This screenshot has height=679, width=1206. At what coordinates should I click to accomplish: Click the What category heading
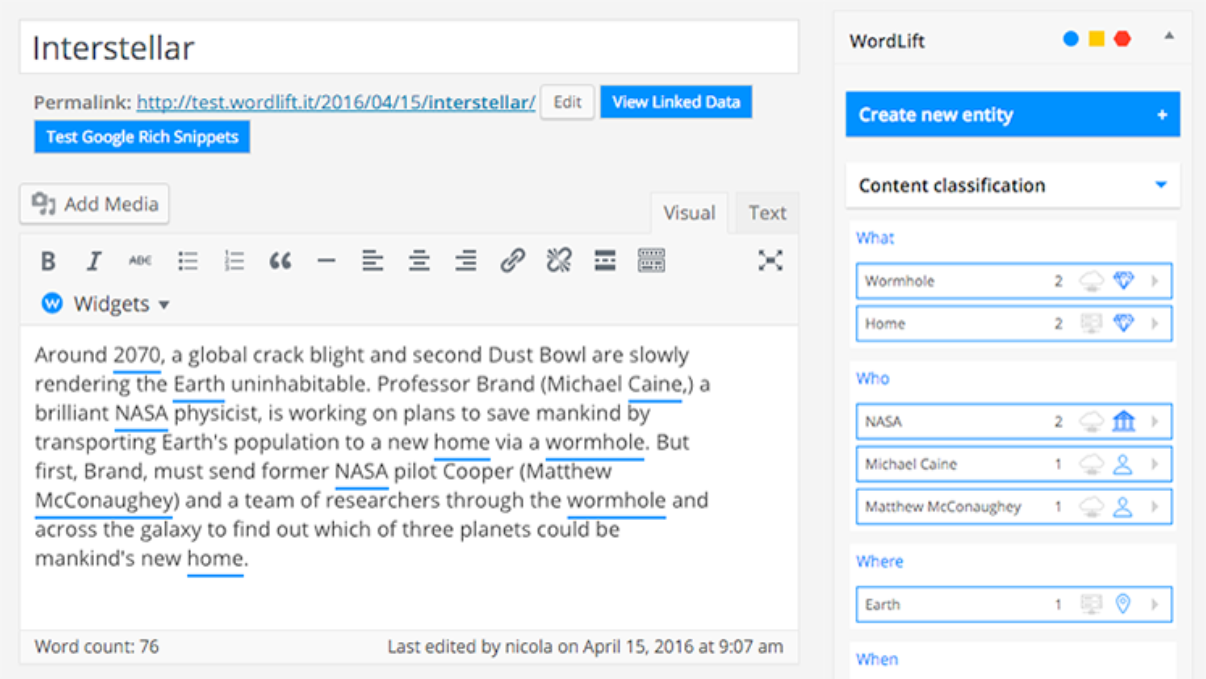(x=875, y=238)
